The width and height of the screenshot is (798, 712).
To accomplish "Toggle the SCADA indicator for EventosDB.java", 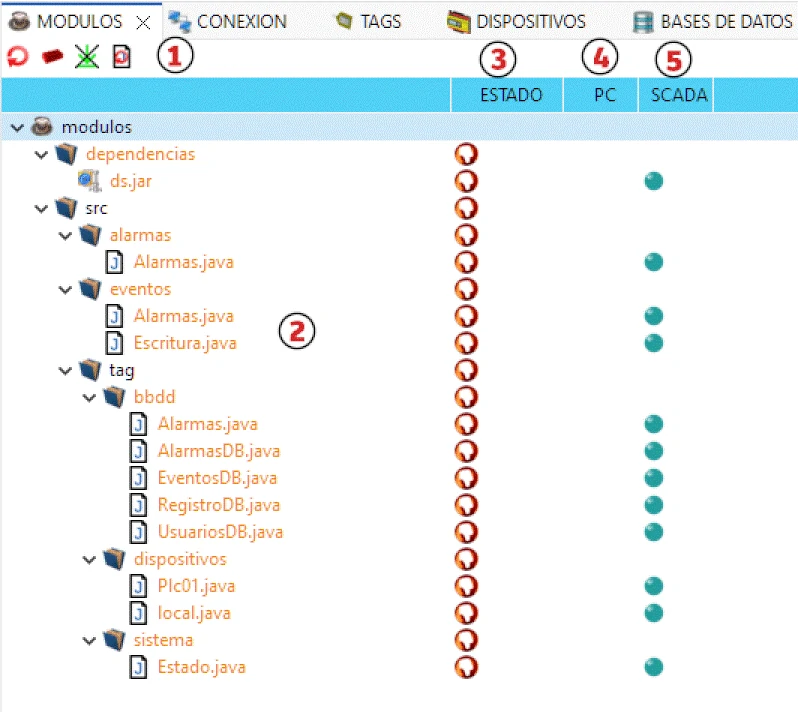I will point(654,478).
